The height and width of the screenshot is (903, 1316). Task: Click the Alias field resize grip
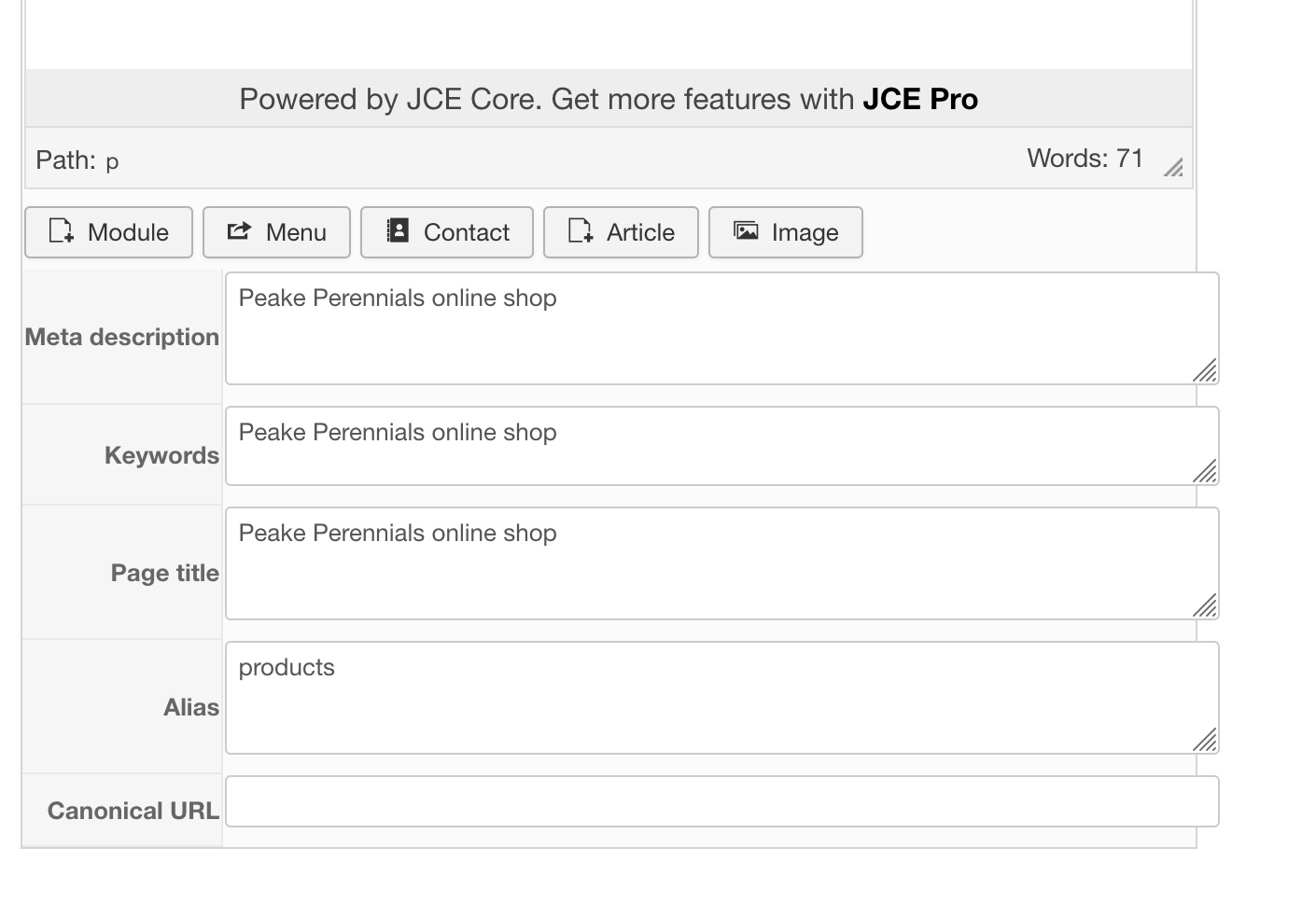click(x=1205, y=741)
